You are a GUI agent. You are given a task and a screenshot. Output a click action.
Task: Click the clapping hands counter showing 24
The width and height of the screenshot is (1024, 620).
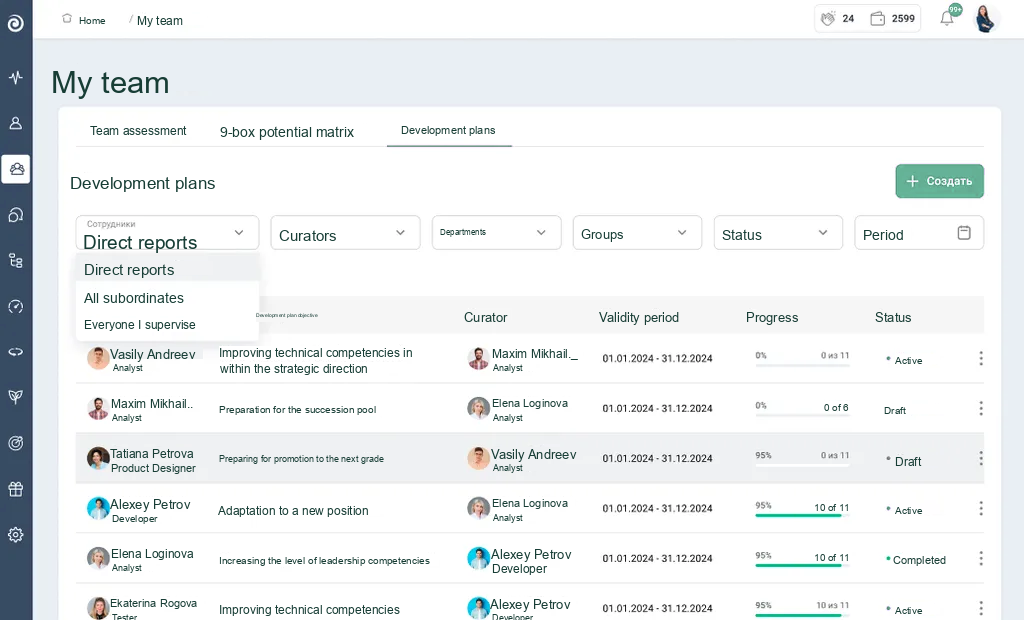point(838,18)
